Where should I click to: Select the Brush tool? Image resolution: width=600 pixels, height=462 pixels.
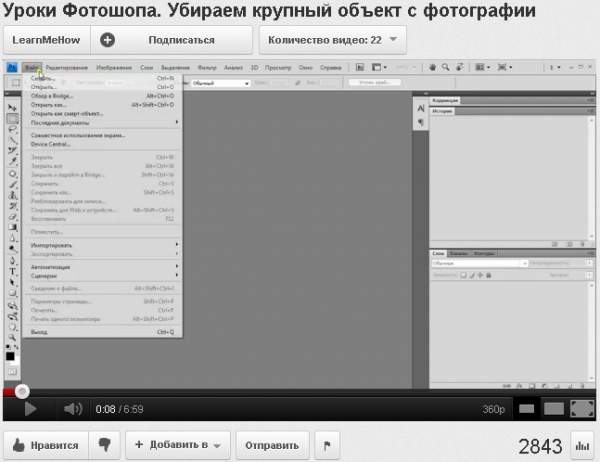coord(12,185)
